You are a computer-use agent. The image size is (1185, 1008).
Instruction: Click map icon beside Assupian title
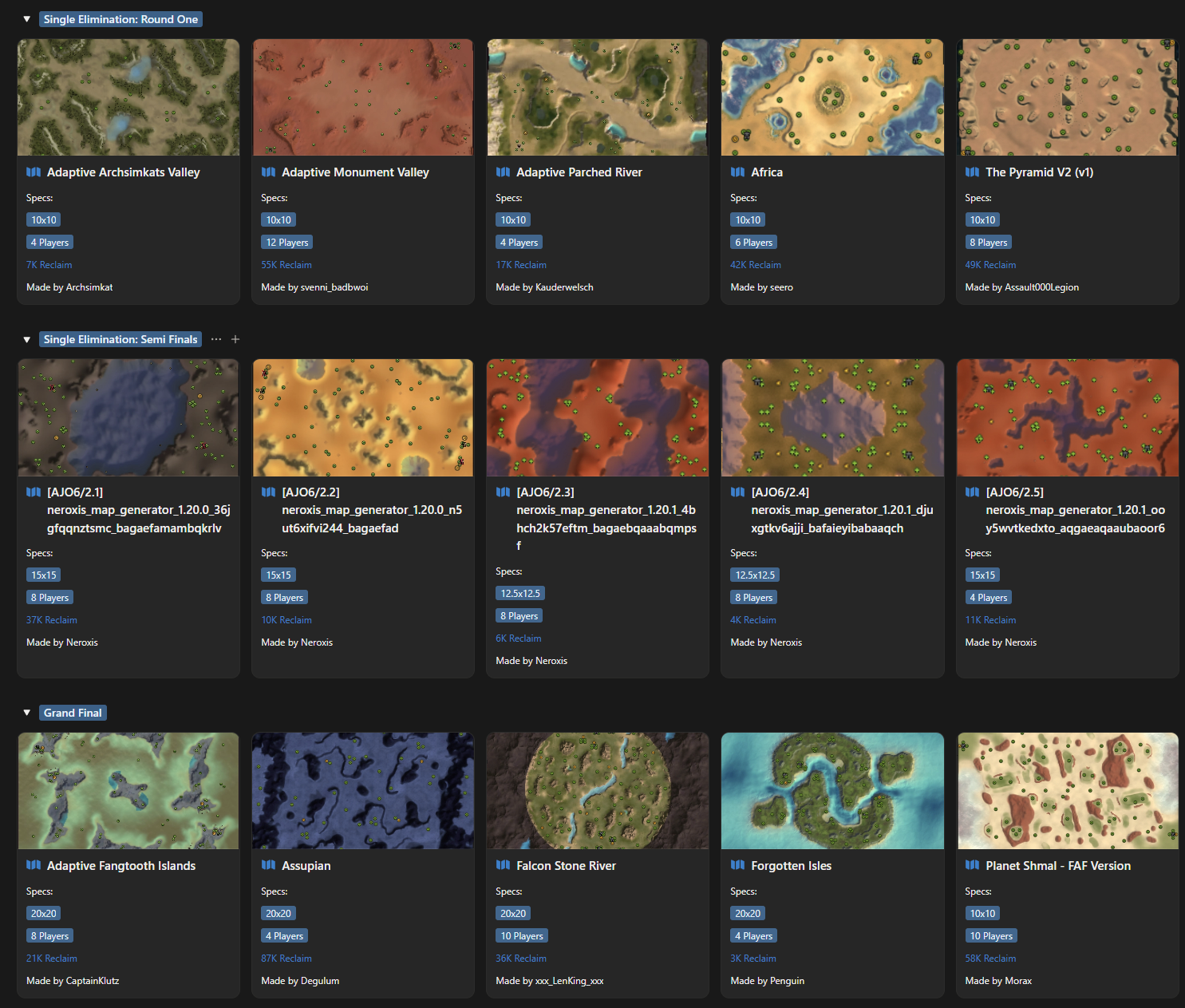(x=268, y=865)
